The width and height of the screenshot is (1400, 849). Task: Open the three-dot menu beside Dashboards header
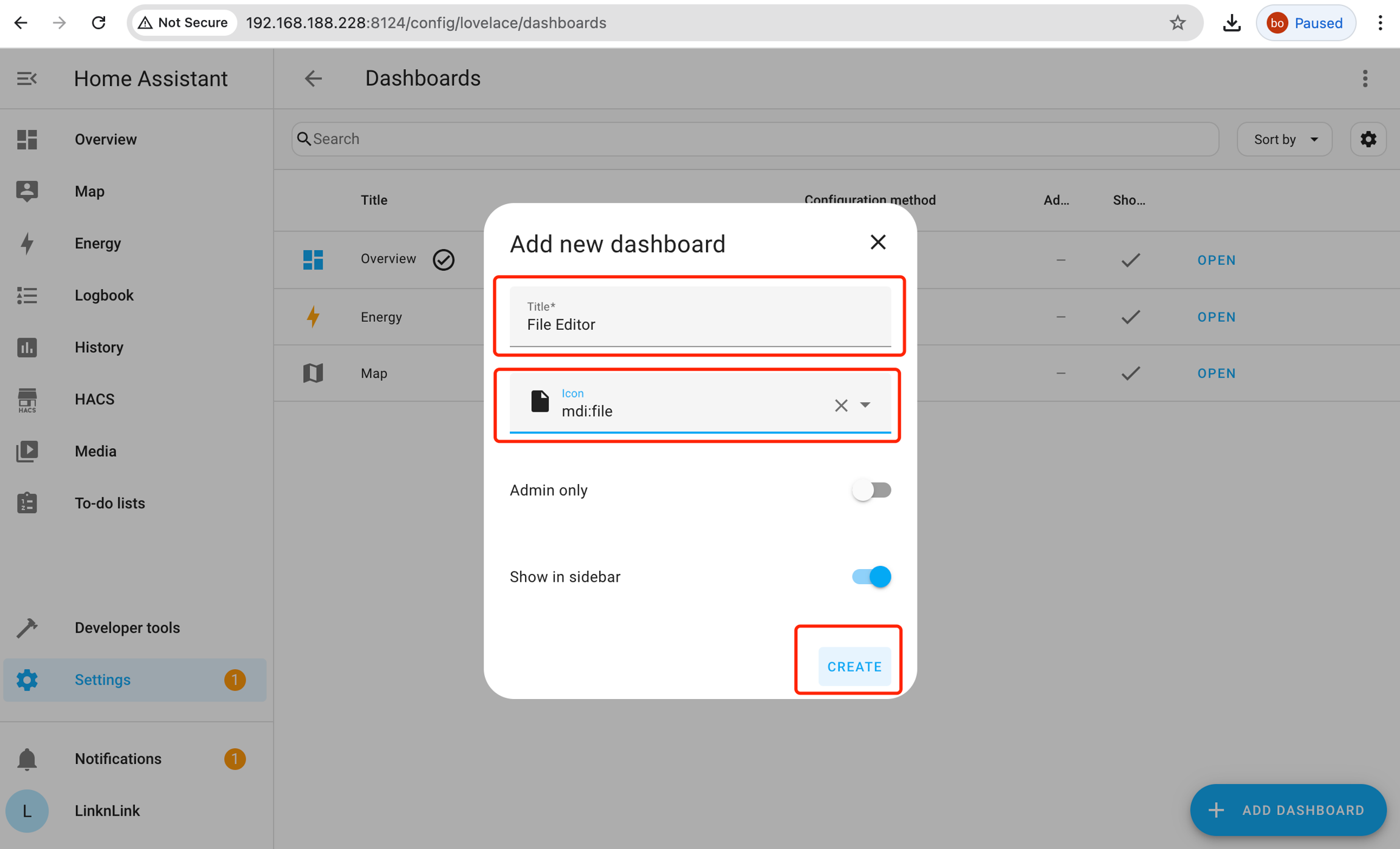click(1365, 78)
